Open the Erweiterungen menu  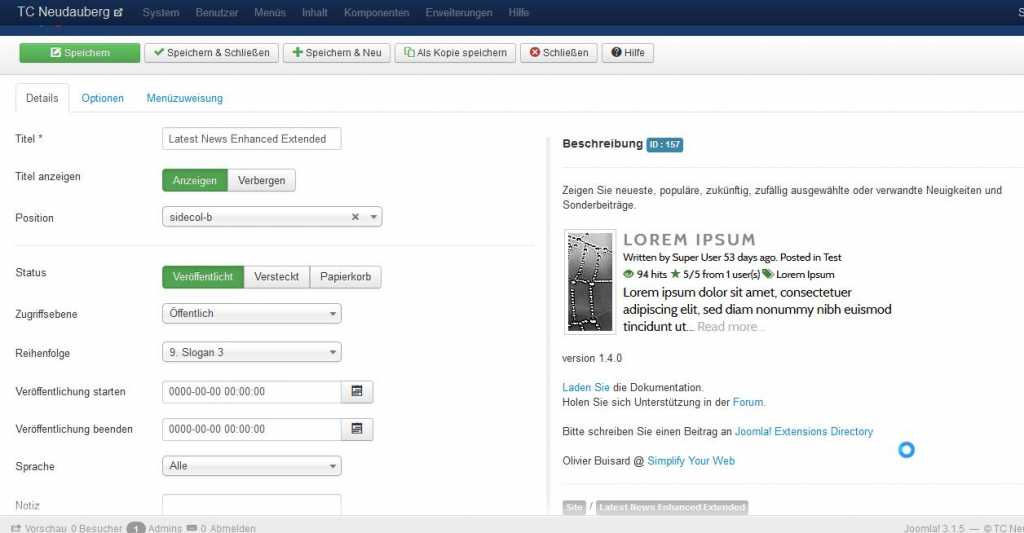tap(458, 13)
